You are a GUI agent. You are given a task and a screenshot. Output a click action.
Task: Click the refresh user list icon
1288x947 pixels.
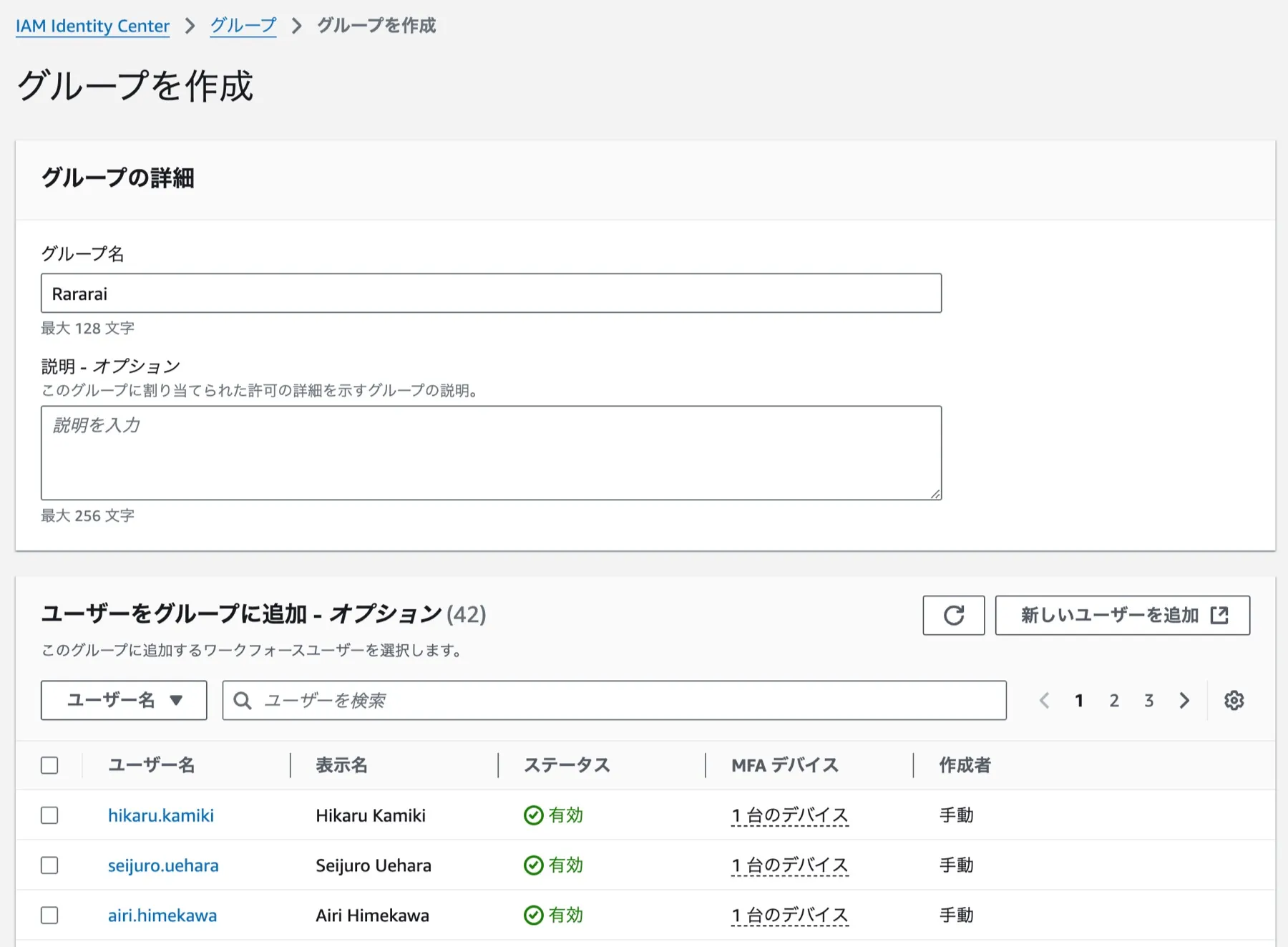pyautogui.click(x=953, y=616)
